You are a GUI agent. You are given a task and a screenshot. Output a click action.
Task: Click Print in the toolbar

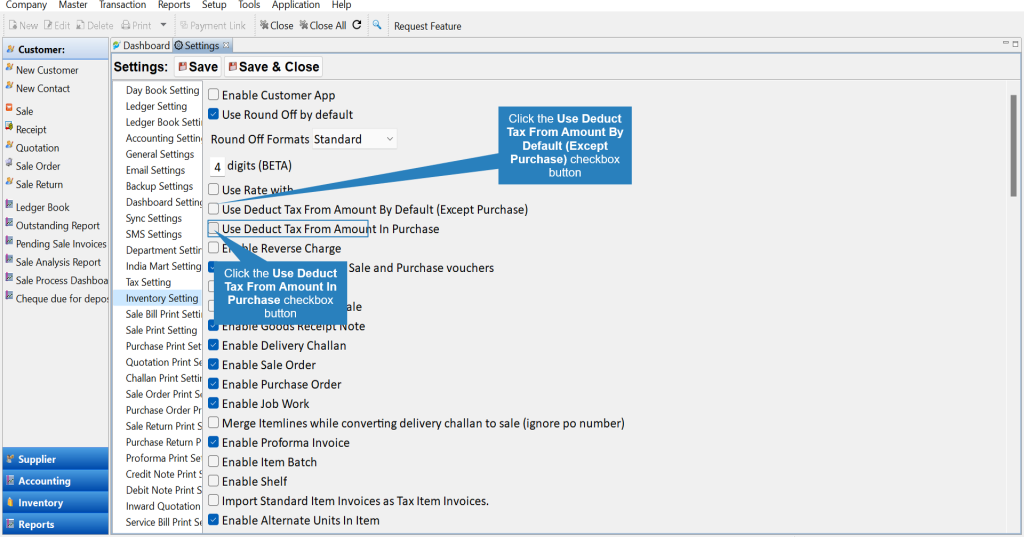pos(136,25)
